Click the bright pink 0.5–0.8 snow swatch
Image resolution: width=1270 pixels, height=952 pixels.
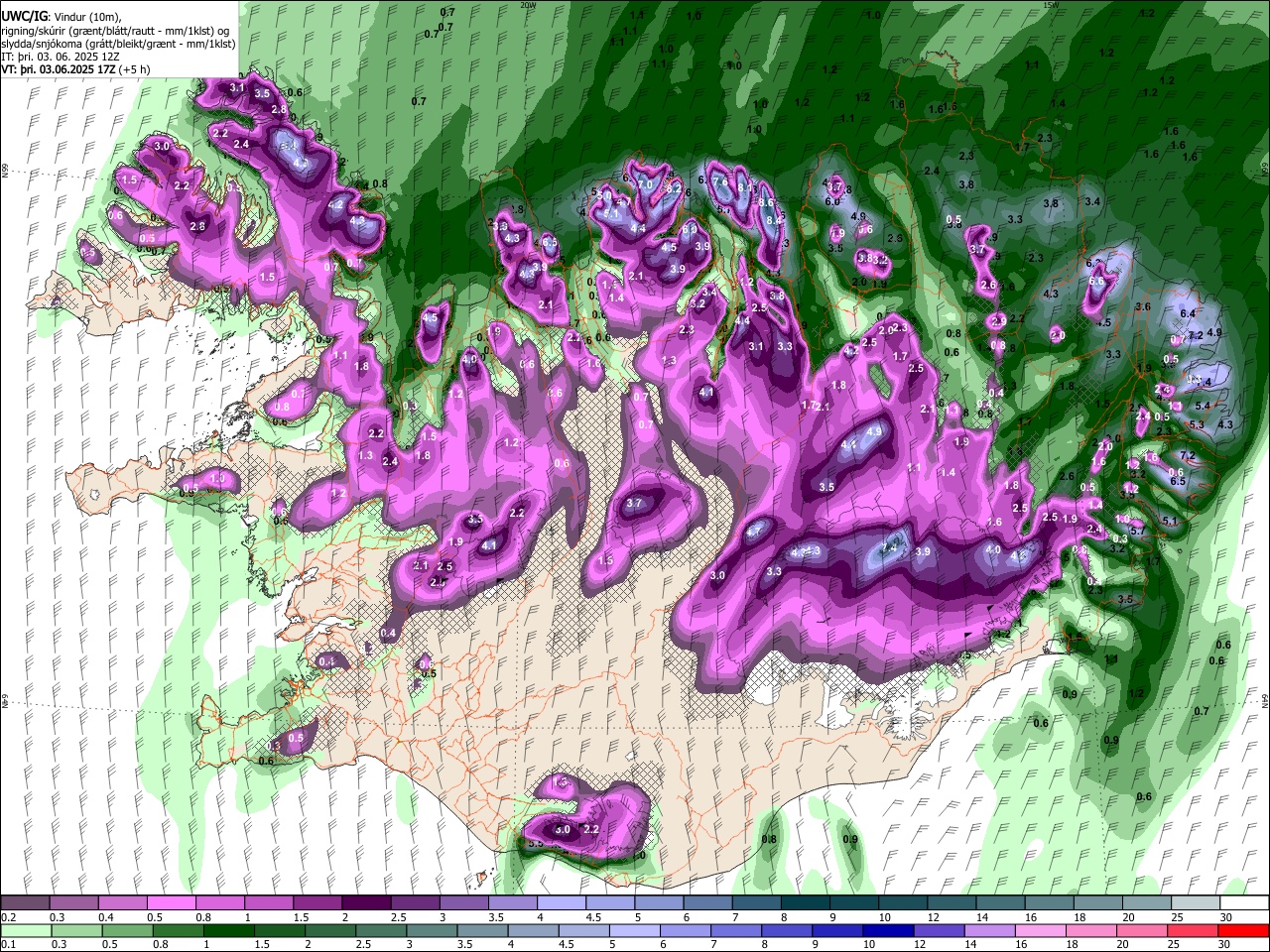click(x=171, y=903)
